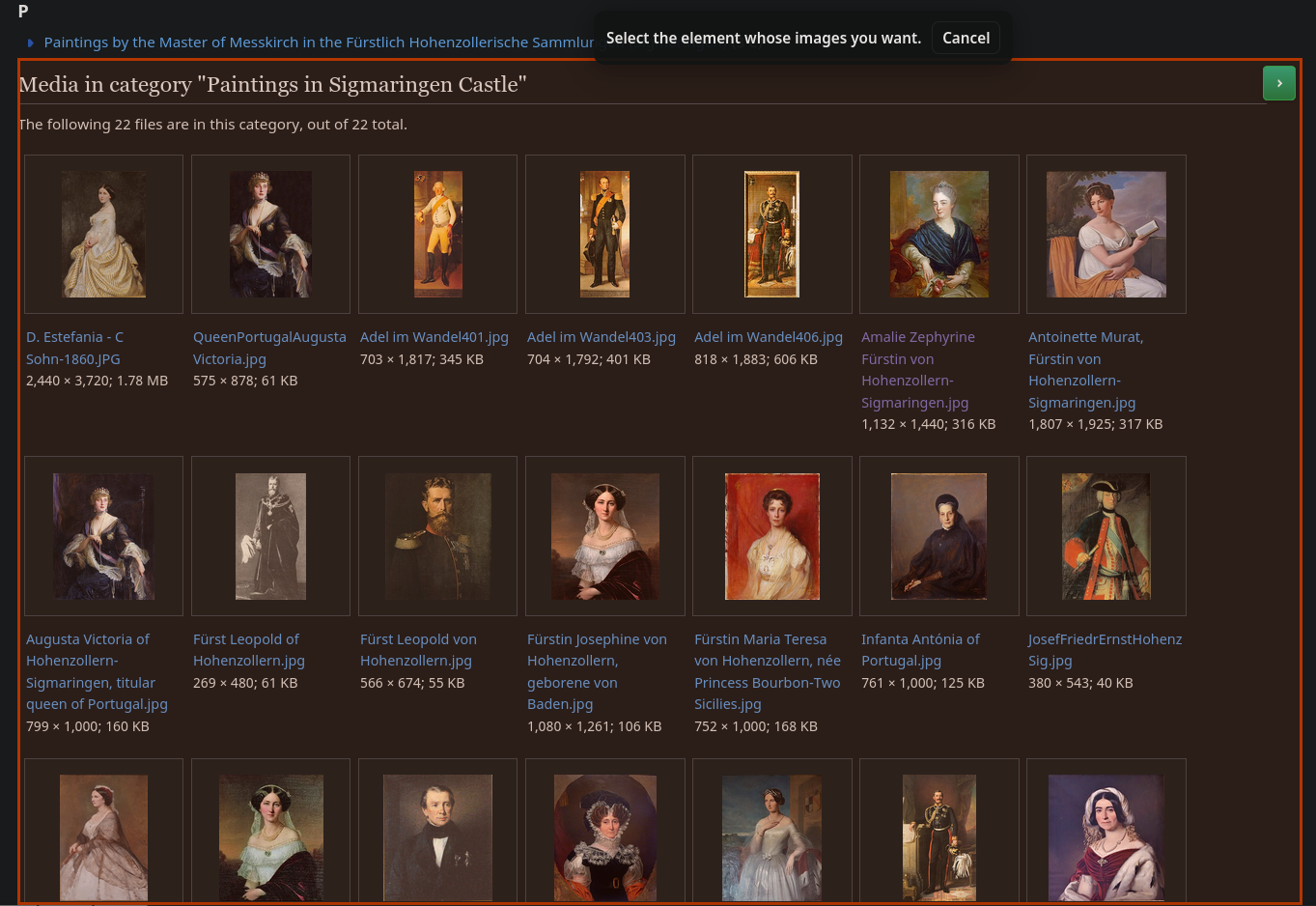Select the QueenPortugalAugustaVictoria painting thumbnail
This screenshot has width=1316, height=906.
(270, 234)
